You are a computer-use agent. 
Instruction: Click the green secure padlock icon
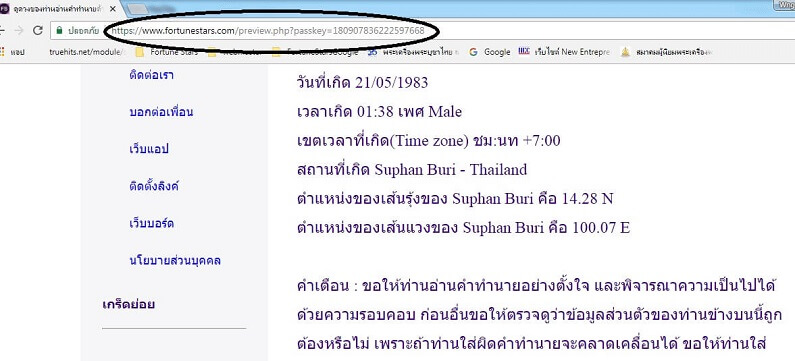(x=59, y=30)
